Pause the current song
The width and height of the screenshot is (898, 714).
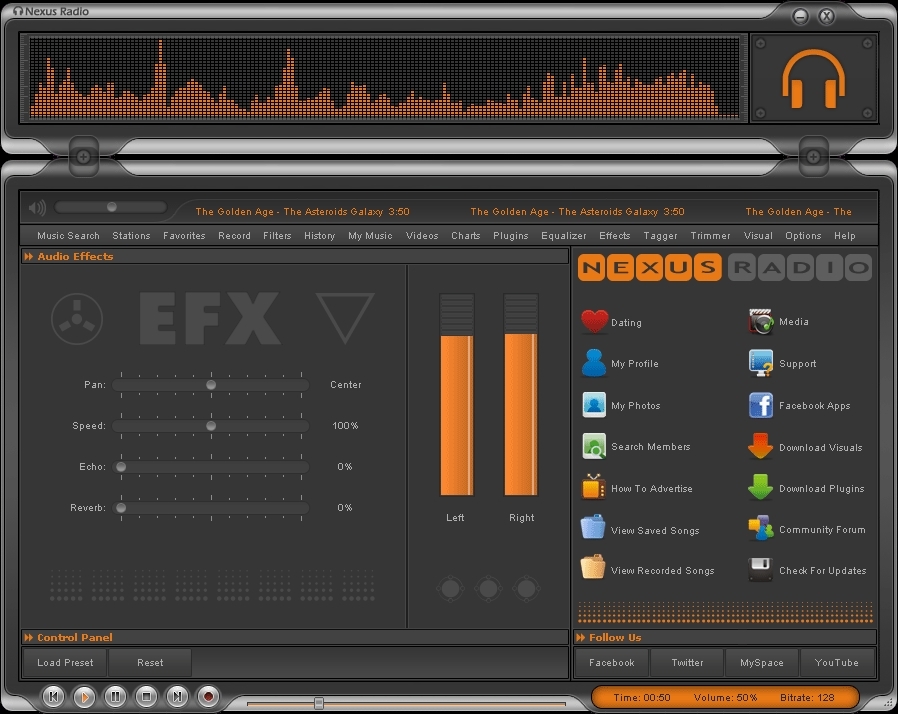pyautogui.click(x=115, y=696)
